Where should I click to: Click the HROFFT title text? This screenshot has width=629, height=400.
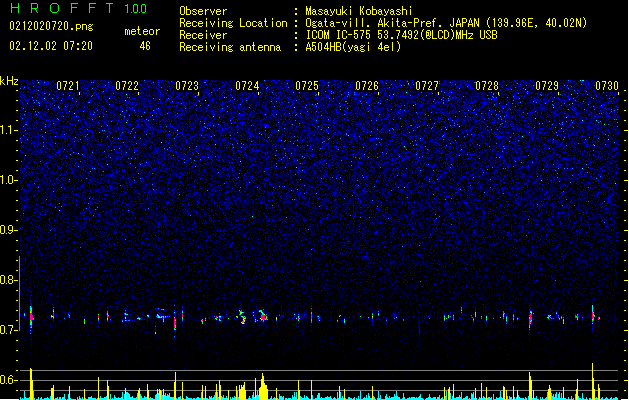[x=62, y=8]
